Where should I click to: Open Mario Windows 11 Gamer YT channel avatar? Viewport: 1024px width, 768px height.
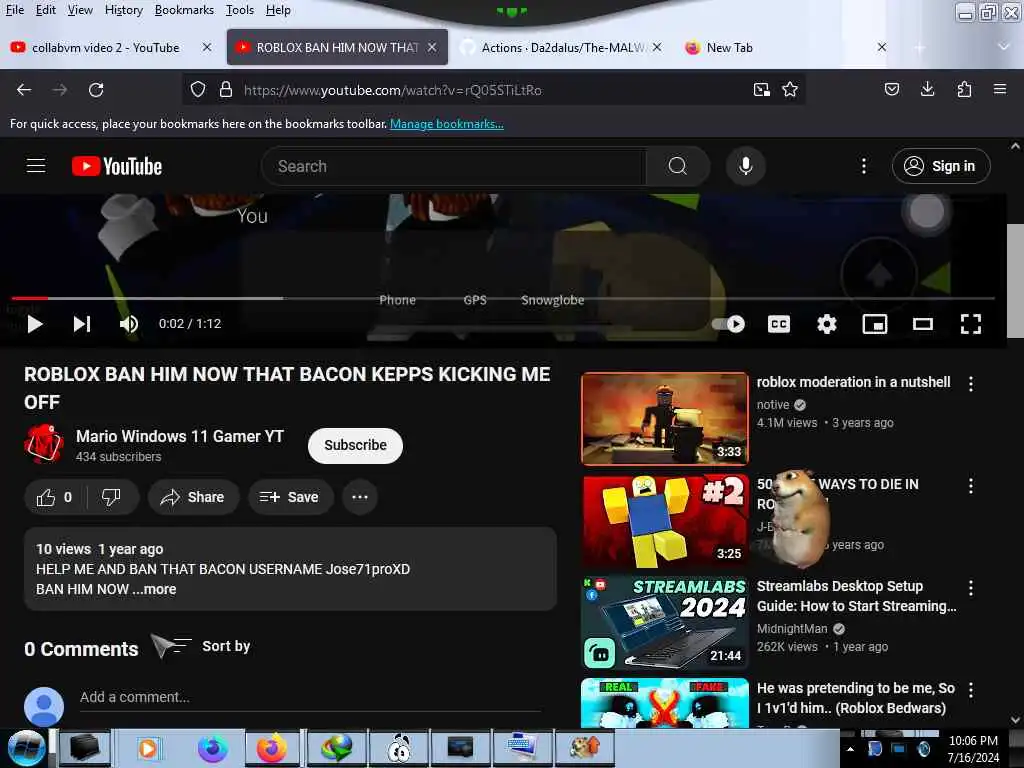pos(43,443)
